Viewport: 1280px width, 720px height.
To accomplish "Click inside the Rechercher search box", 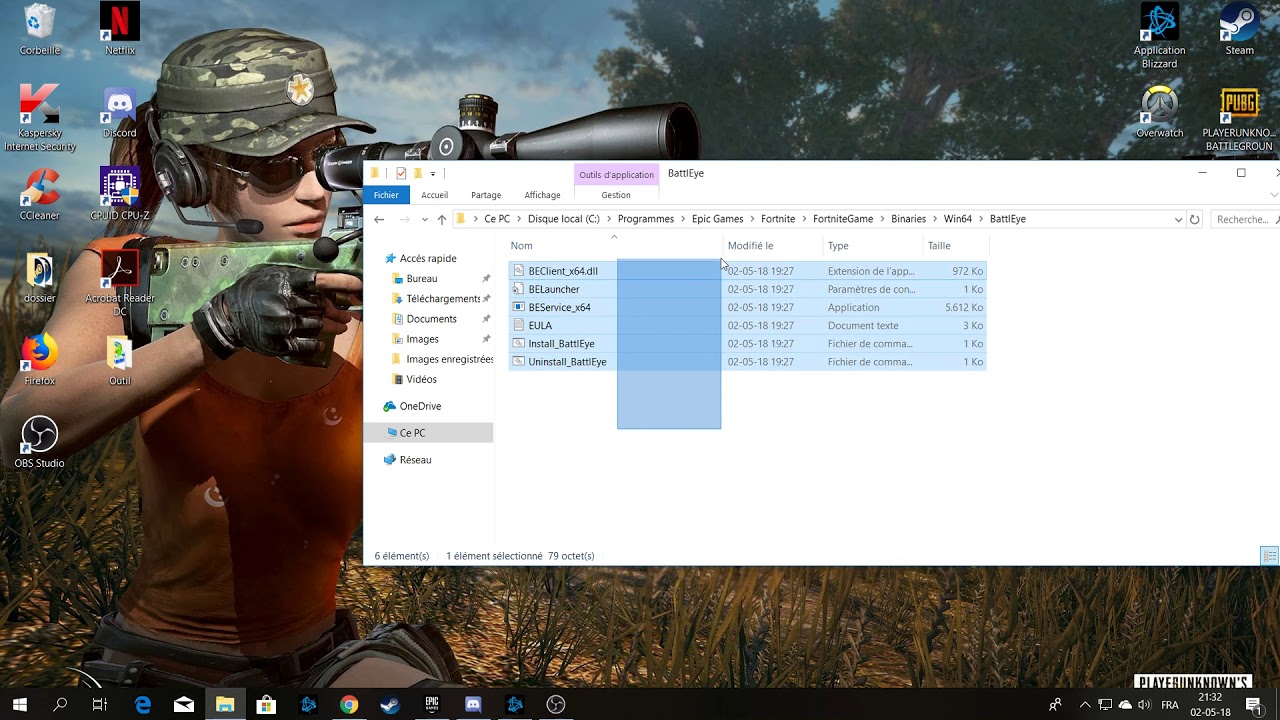I will [x=1245, y=219].
